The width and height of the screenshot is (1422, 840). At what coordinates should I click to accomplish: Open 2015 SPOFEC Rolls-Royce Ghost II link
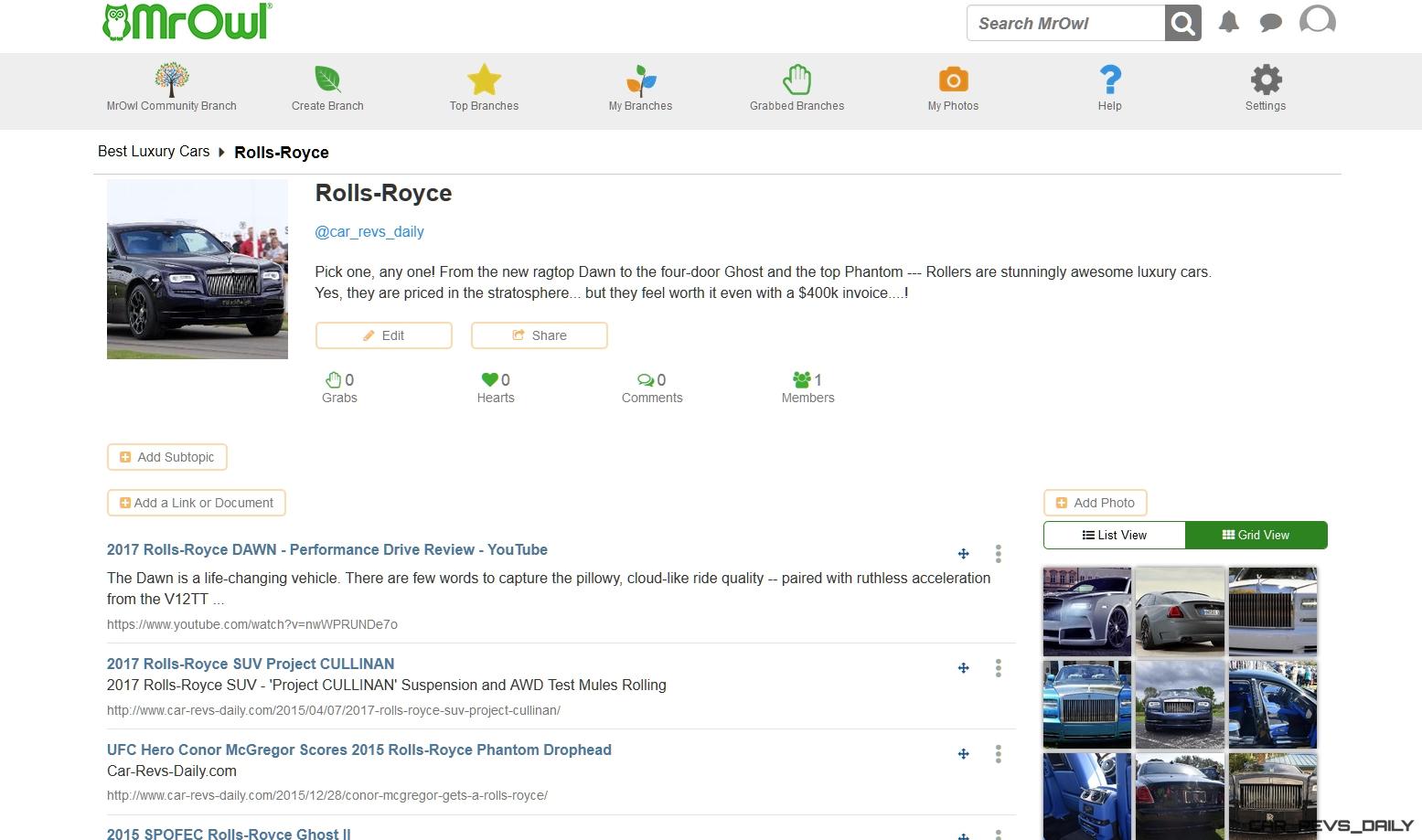tap(229, 834)
